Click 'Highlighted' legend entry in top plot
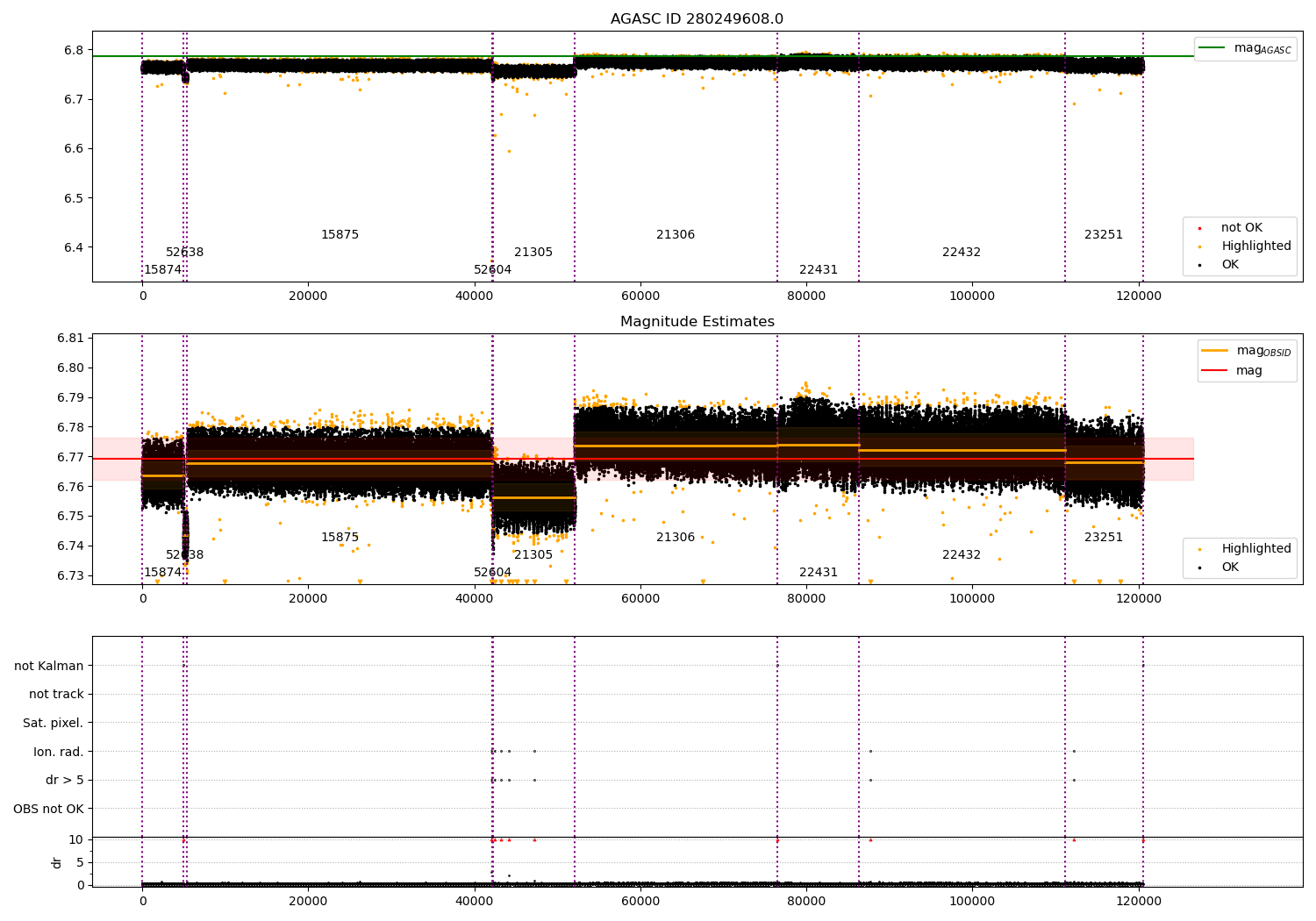 pyautogui.click(x=1256, y=246)
